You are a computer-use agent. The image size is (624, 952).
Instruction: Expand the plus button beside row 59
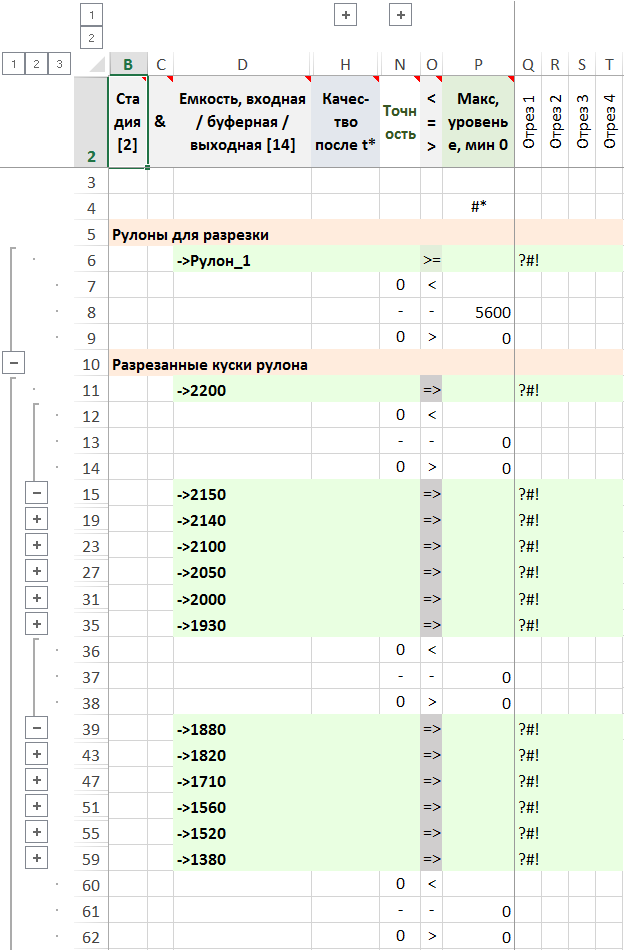tap(36, 858)
